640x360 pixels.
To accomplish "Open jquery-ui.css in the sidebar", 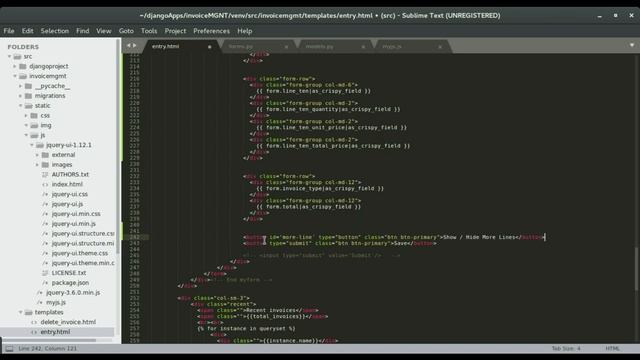I will pos(70,194).
